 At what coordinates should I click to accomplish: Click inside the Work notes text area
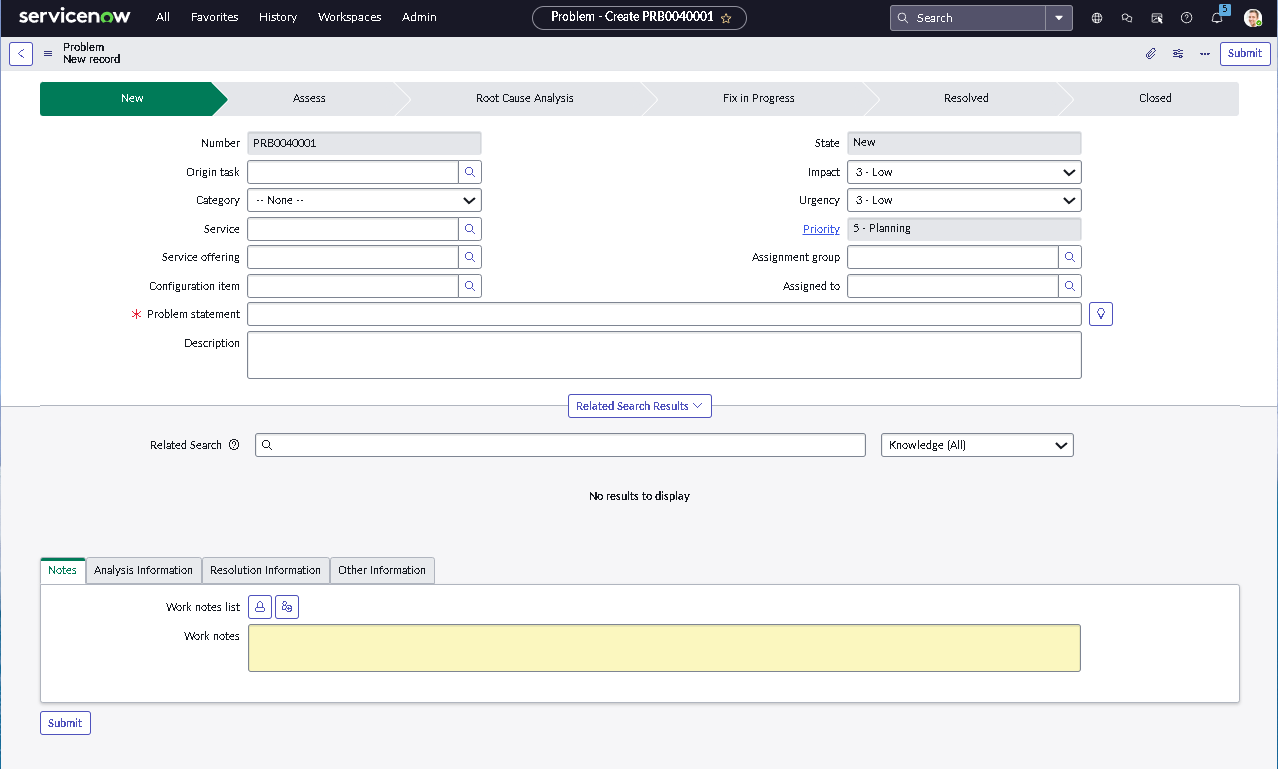tap(663, 647)
